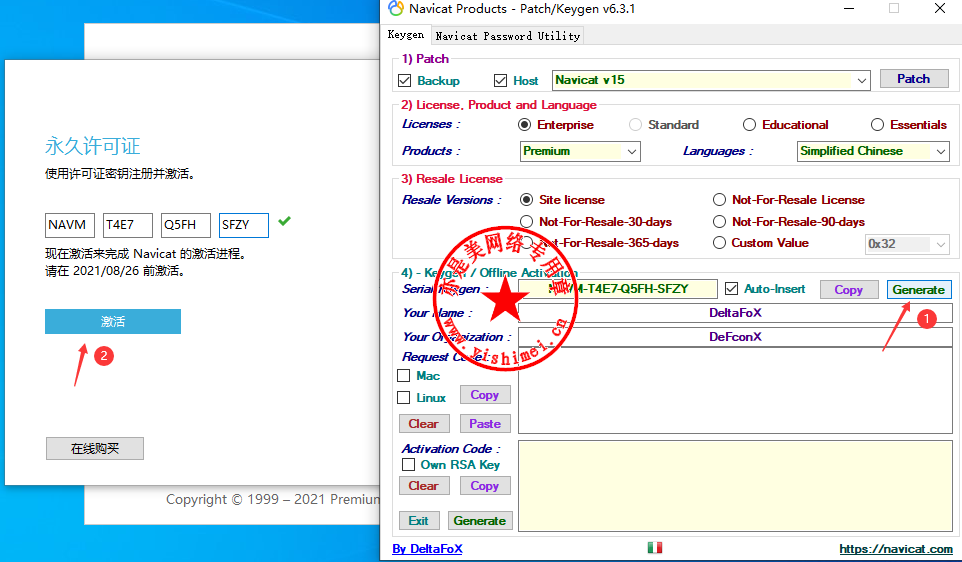The width and height of the screenshot is (962, 562).
Task: Open the https://navicat.com link
Action: [896, 549]
